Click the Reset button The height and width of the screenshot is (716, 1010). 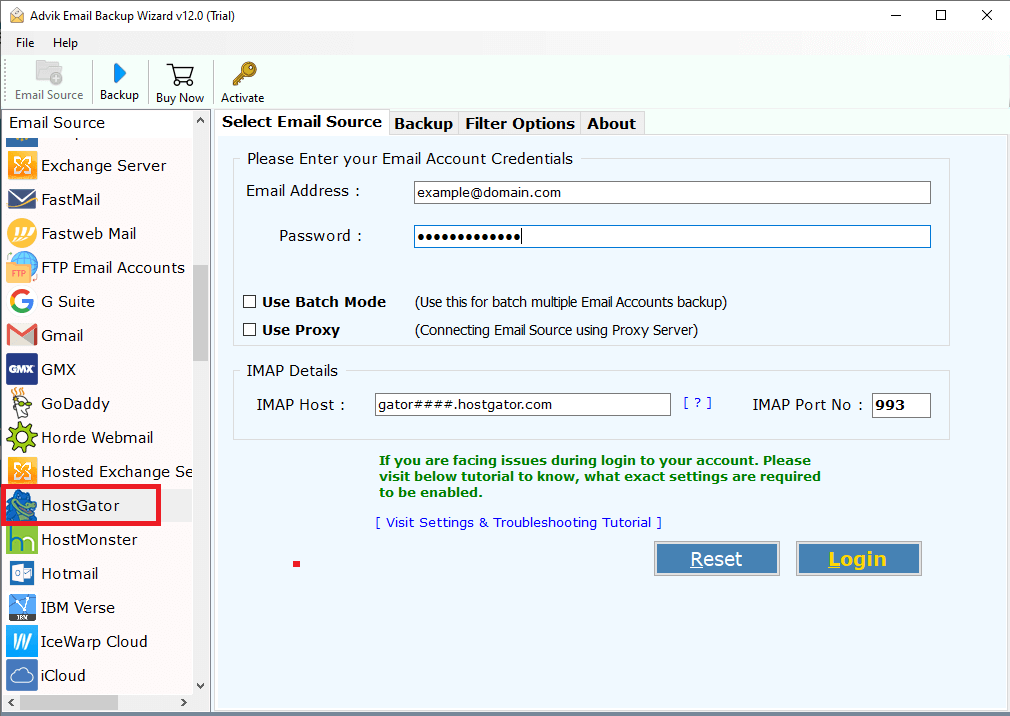click(x=716, y=558)
